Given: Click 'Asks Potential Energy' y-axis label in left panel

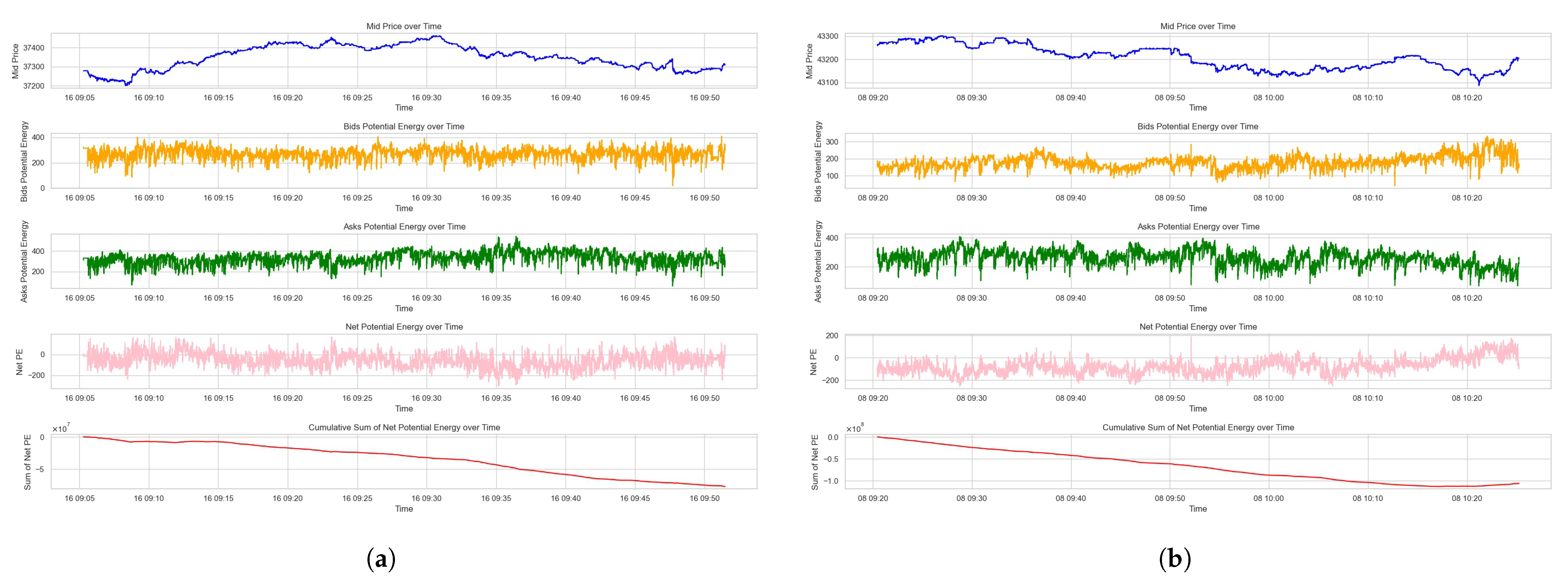Looking at the screenshot, I should pyautogui.click(x=24, y=261).
